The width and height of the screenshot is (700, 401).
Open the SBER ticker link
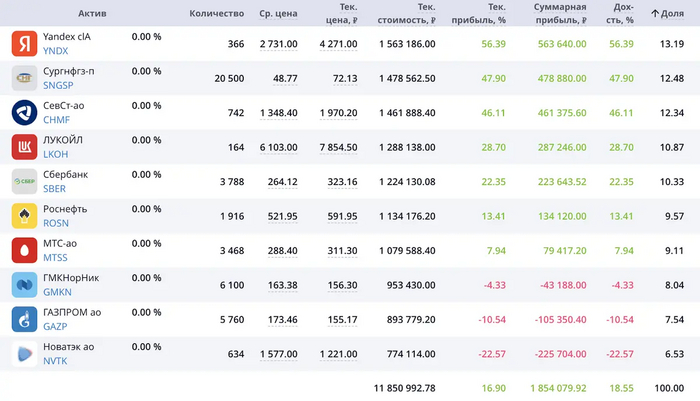click(56, 190)
